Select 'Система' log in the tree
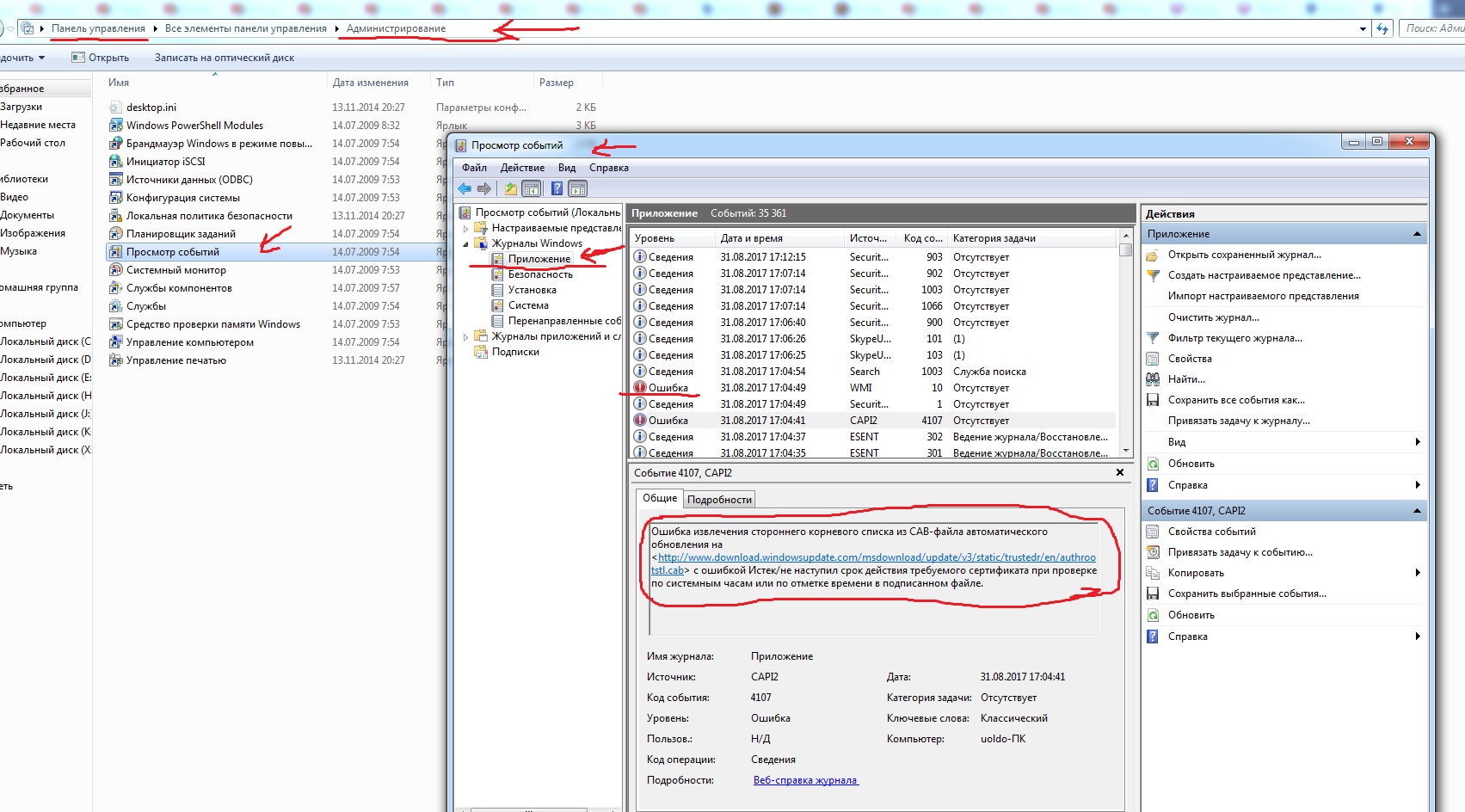This screenshot has height=812, width=1465. point(528,305)
